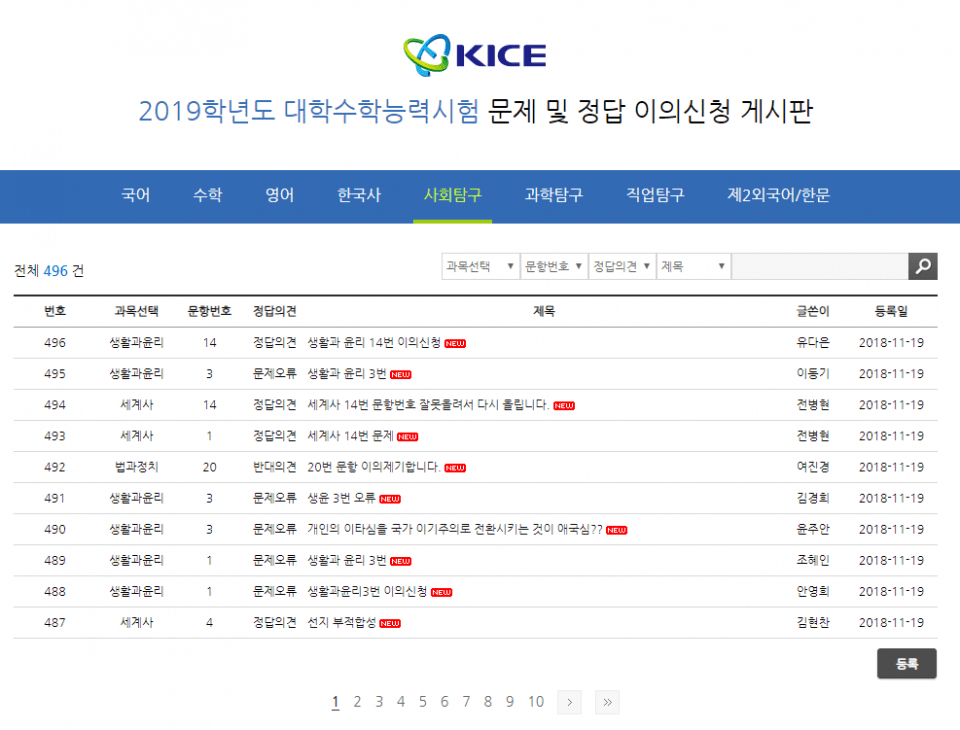This screenshot has width=960, height=730.
Task: Click the KICE logo
Action: (474, 55)
